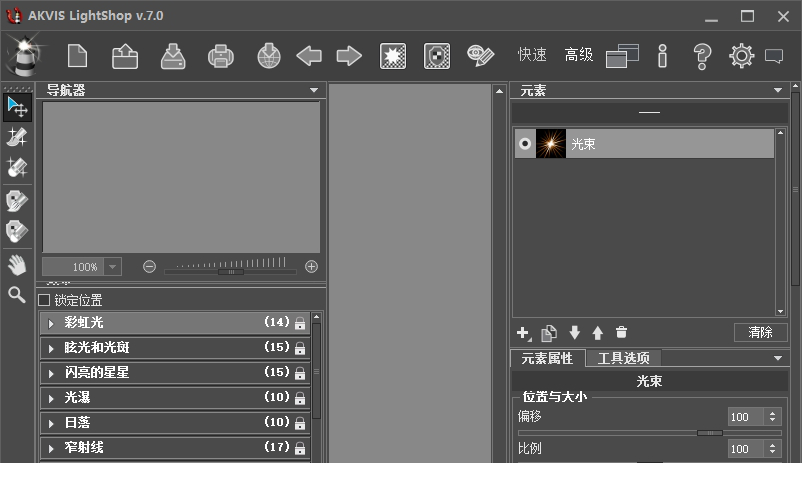Move element up with up arrow
Viewport: 802px width, 481px height.
pyautogui.click(x=597, y=333)
